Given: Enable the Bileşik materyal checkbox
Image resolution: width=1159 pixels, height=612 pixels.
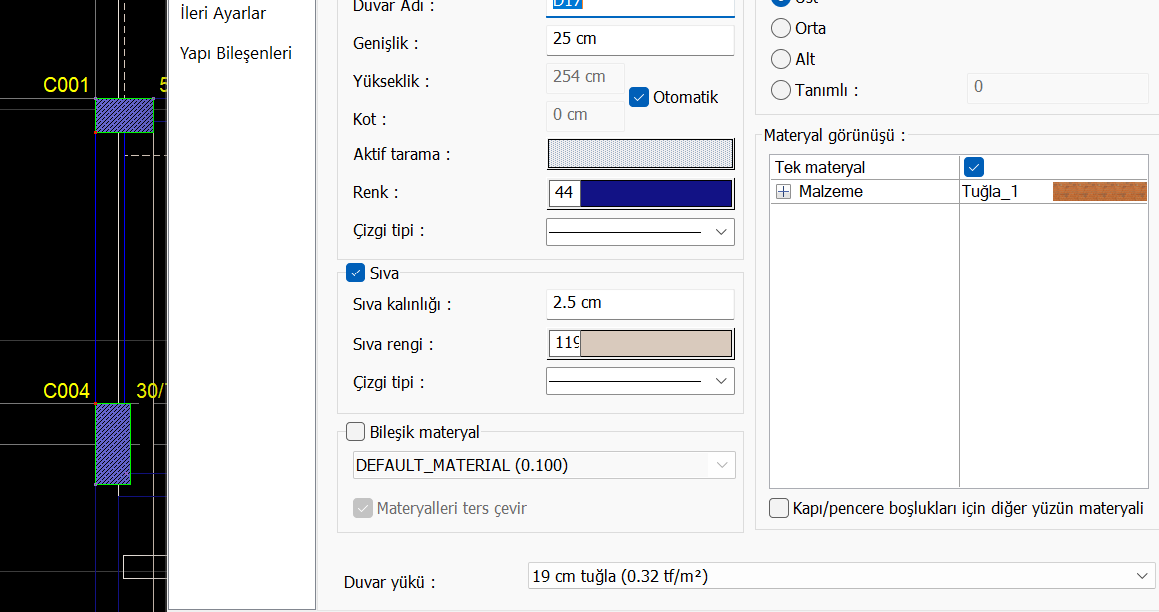Looking at the screenshot, I should pos(355,432).
